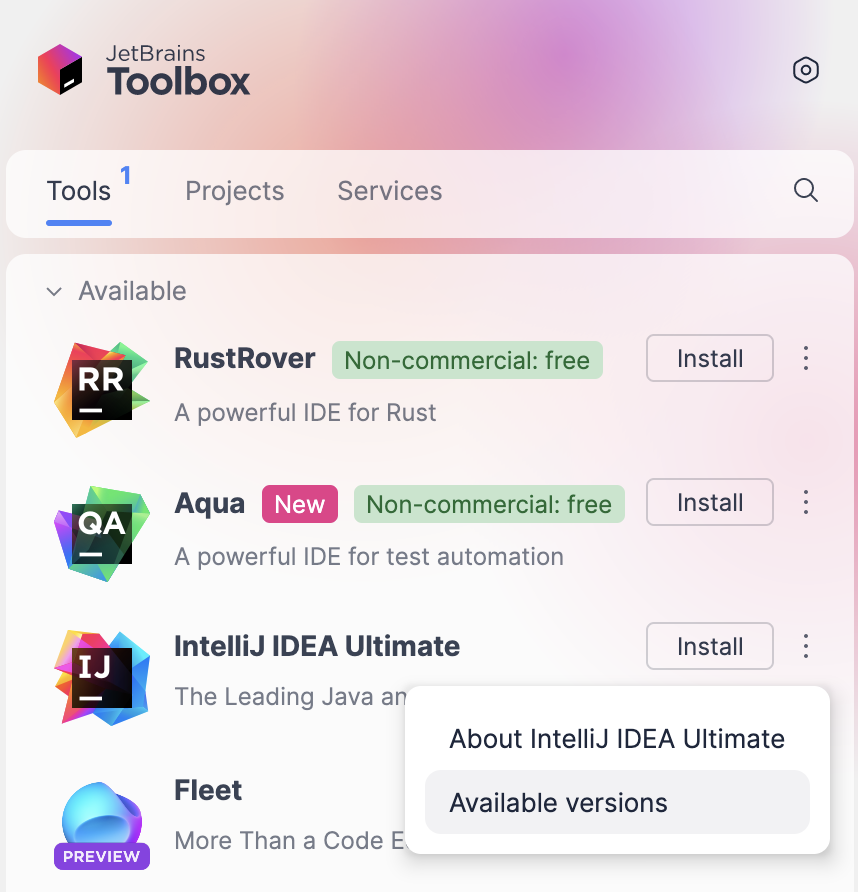Image resolution: width=858 pixels, height=892 pixels.
Task: Click the search magnifier icon
Action: click(806, 190)
